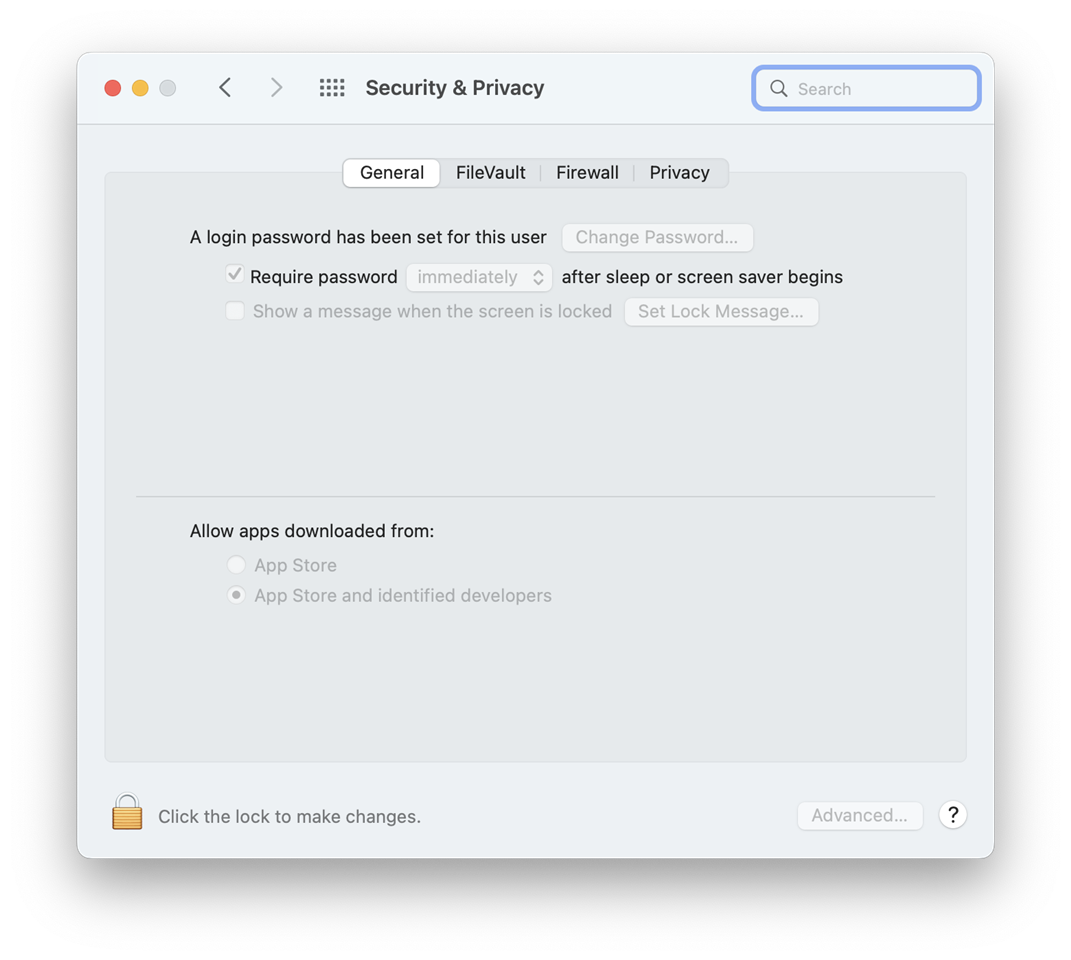Viewport: 1071px width, 960px height.
Task: Click the Change Password button
Action: point(657,238)
